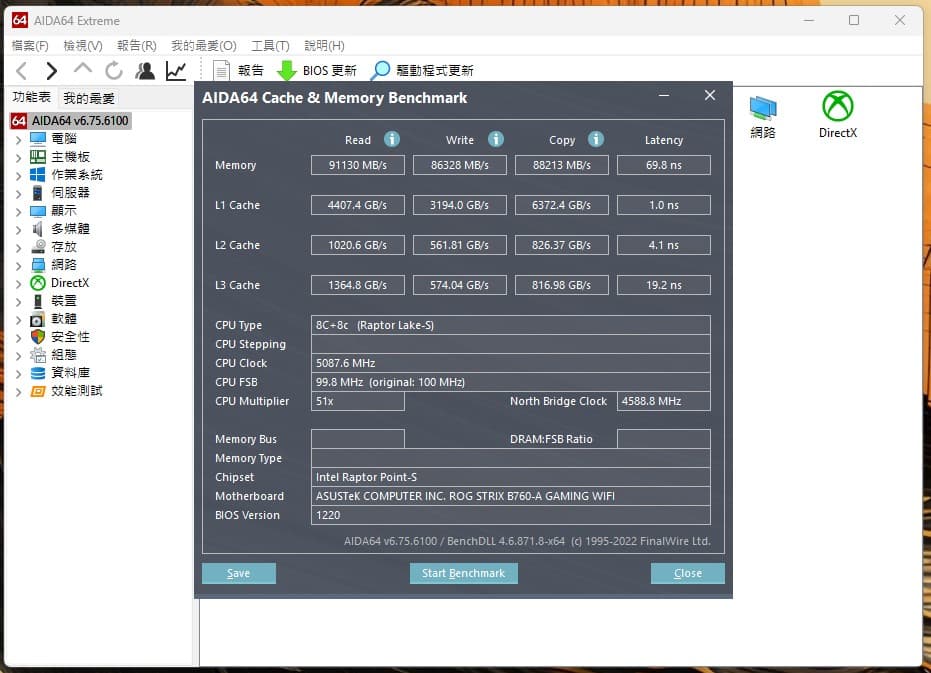Select the 裝置 devices tree node

53,301
